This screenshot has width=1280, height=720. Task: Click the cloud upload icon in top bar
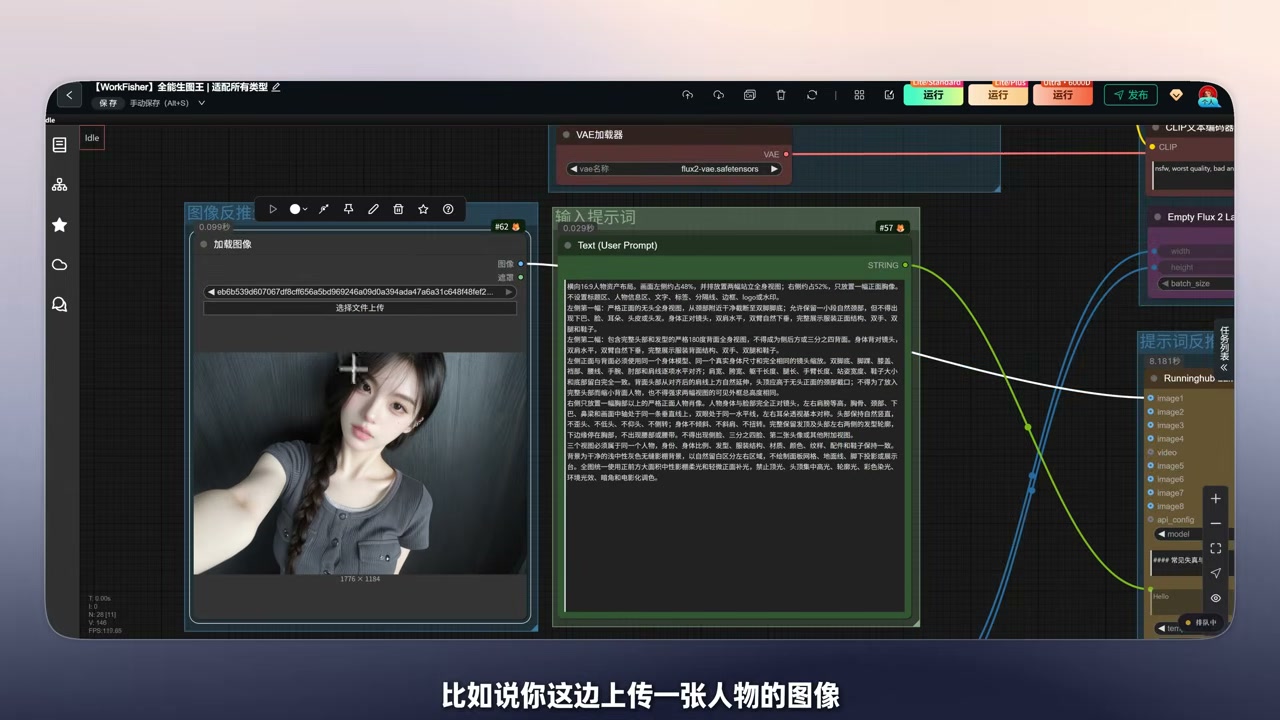click(x=687, y=95)
